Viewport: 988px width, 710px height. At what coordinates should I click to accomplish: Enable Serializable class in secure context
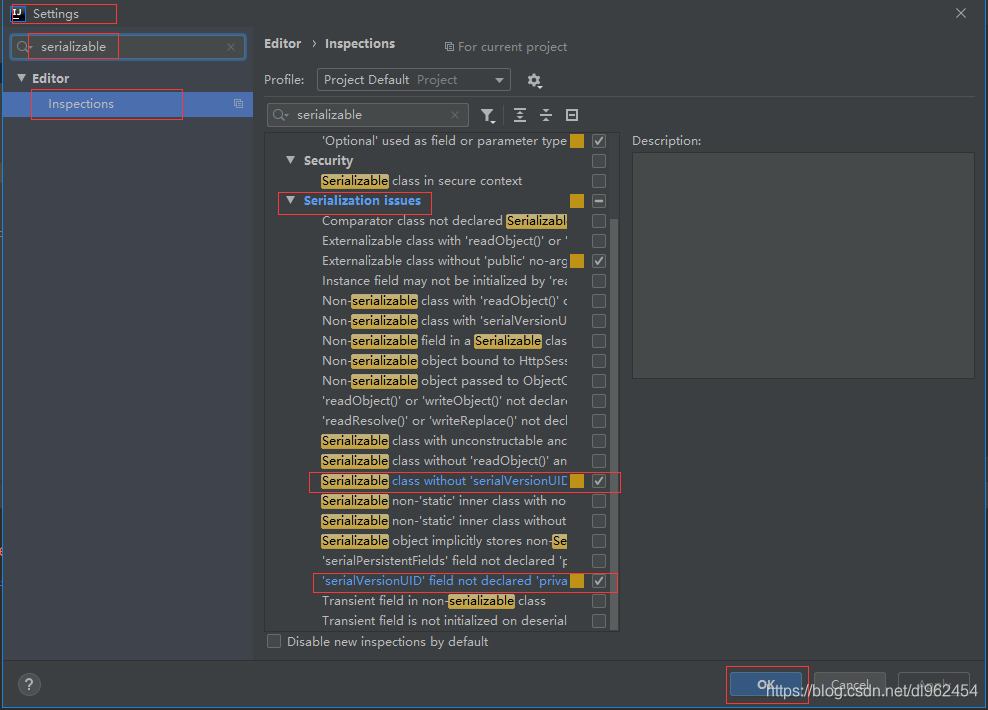tap(599, 181)
